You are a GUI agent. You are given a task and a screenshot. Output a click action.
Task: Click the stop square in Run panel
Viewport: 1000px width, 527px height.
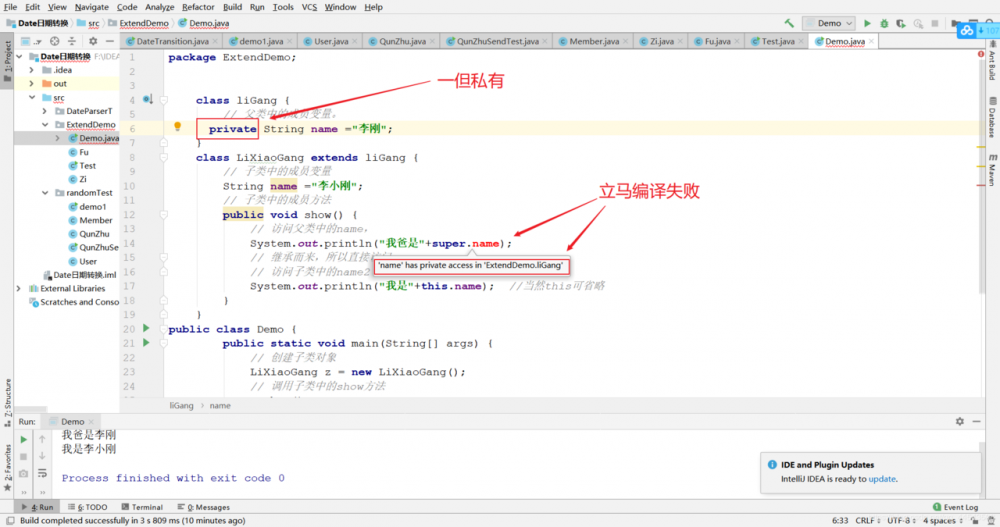click(x=24, y=457)
